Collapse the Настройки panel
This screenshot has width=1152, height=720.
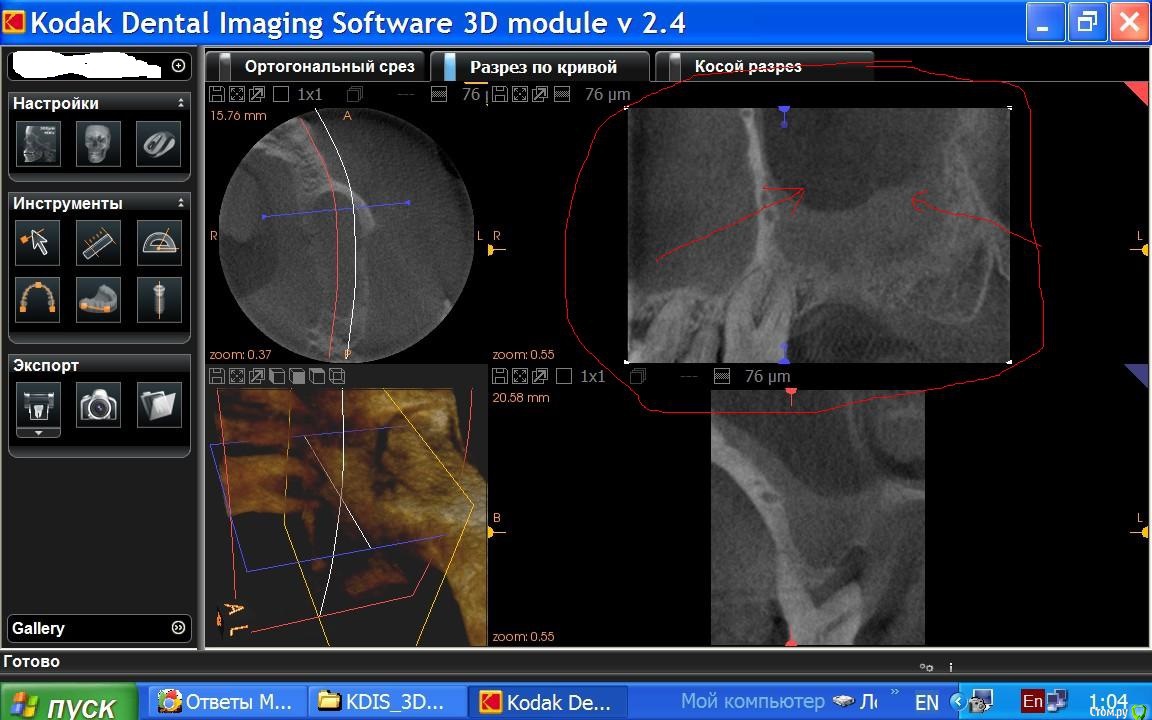(x=181, y=103)
